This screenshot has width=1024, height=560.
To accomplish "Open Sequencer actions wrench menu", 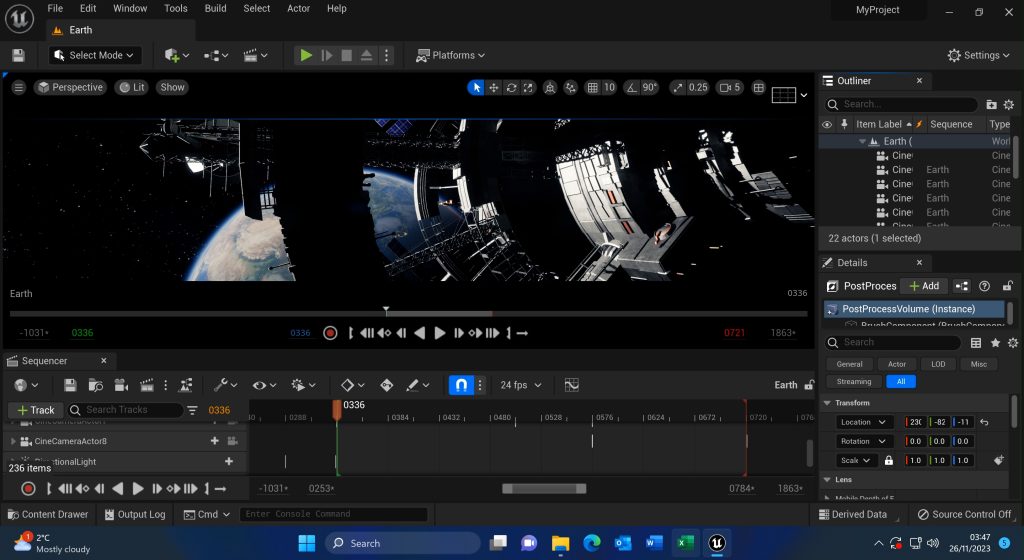I will 225,385.
